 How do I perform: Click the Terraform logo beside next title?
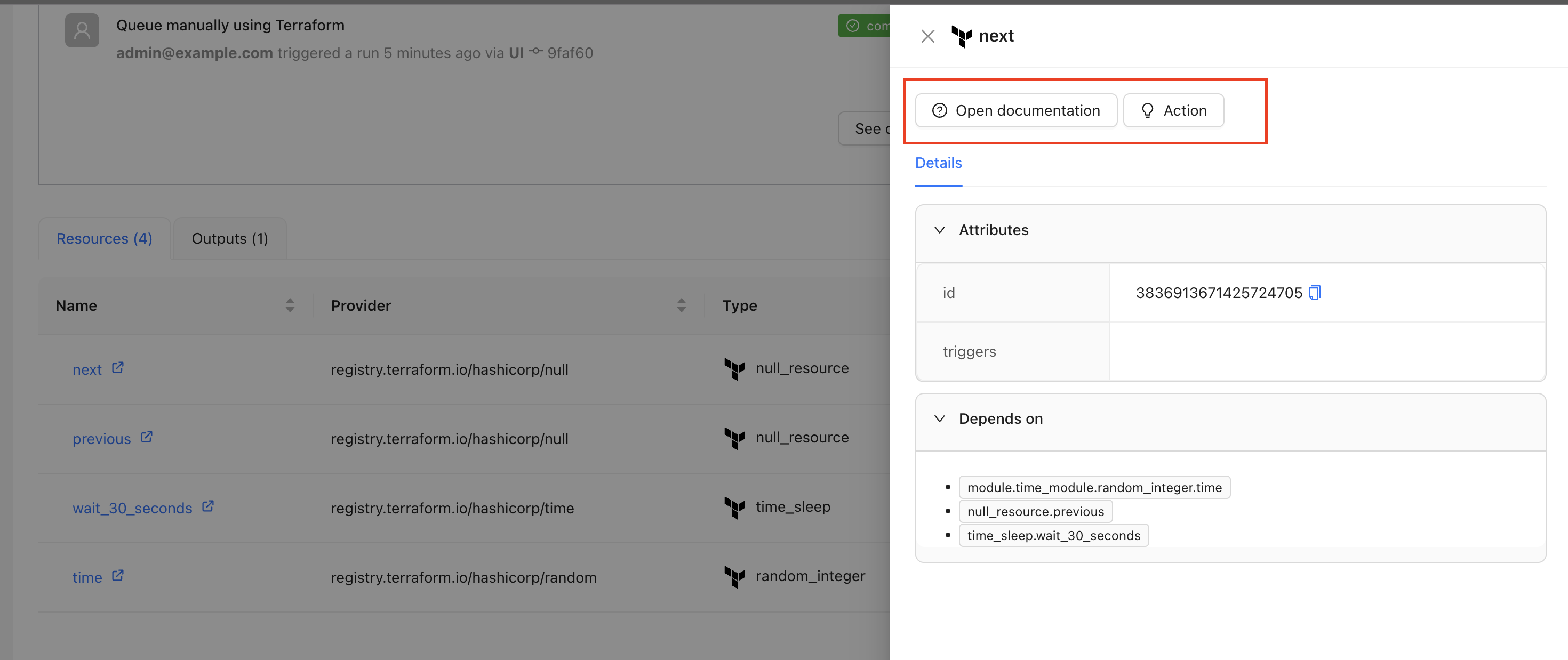pos(962,36)
